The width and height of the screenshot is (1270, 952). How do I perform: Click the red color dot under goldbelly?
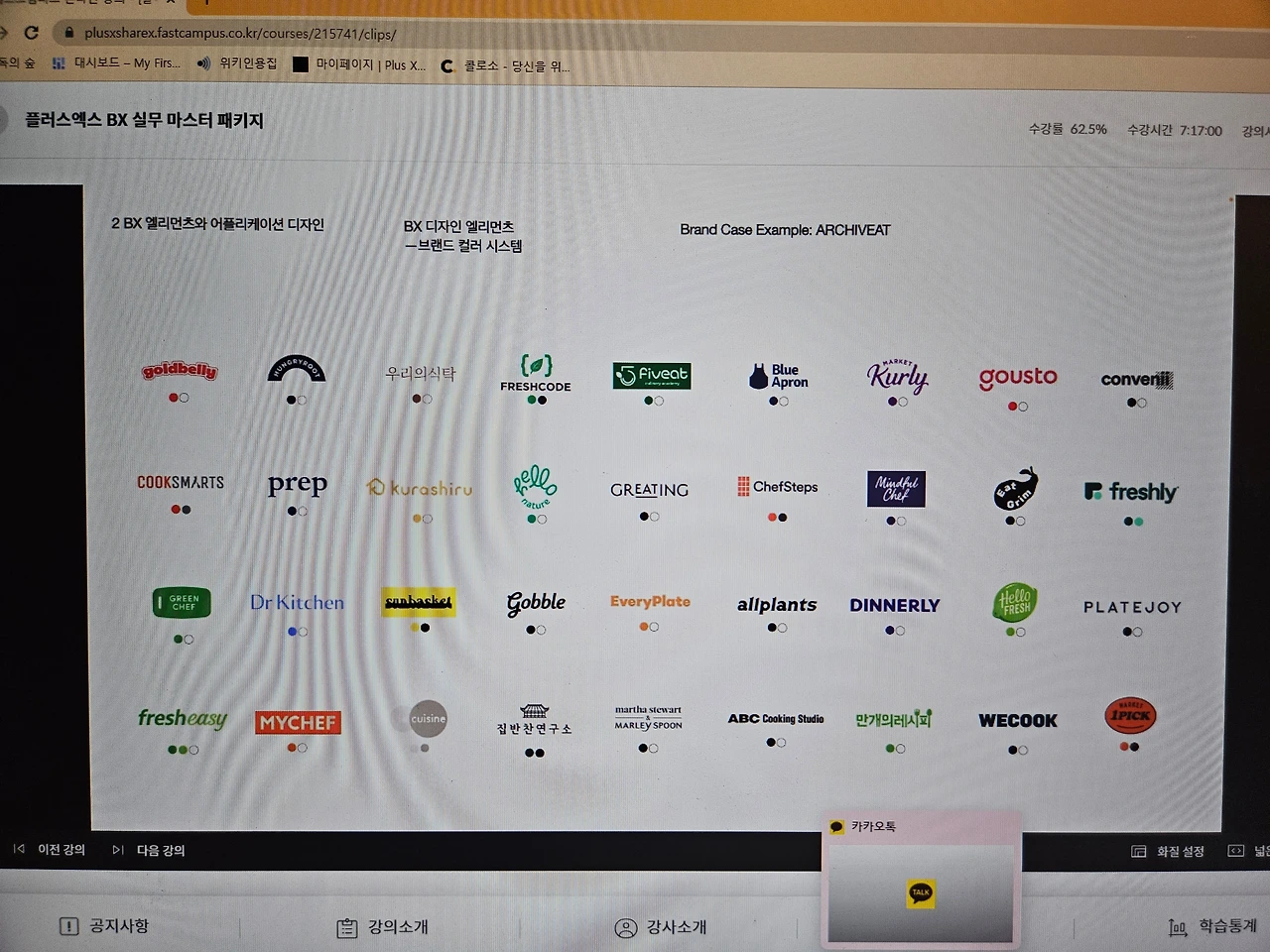point(174,398)
